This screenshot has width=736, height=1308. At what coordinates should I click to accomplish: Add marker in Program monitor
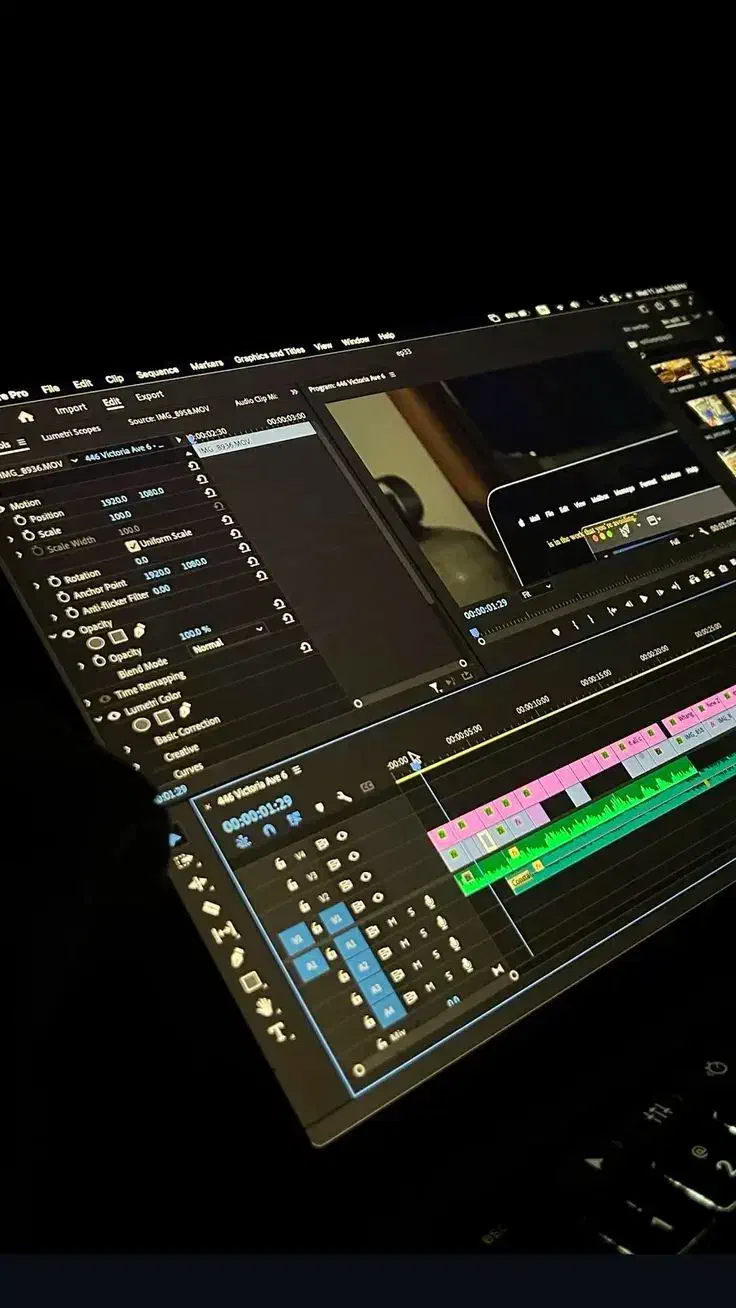coord(556,631)
